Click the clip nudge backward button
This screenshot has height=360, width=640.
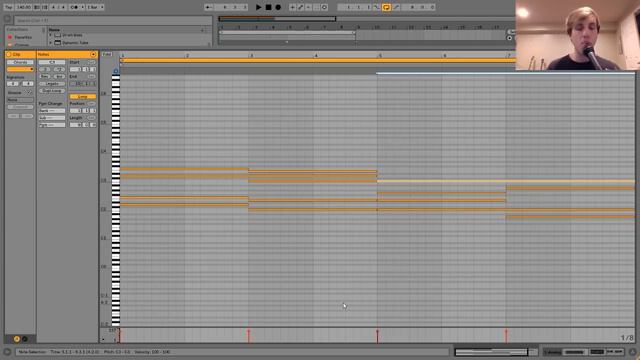[13, 116]
